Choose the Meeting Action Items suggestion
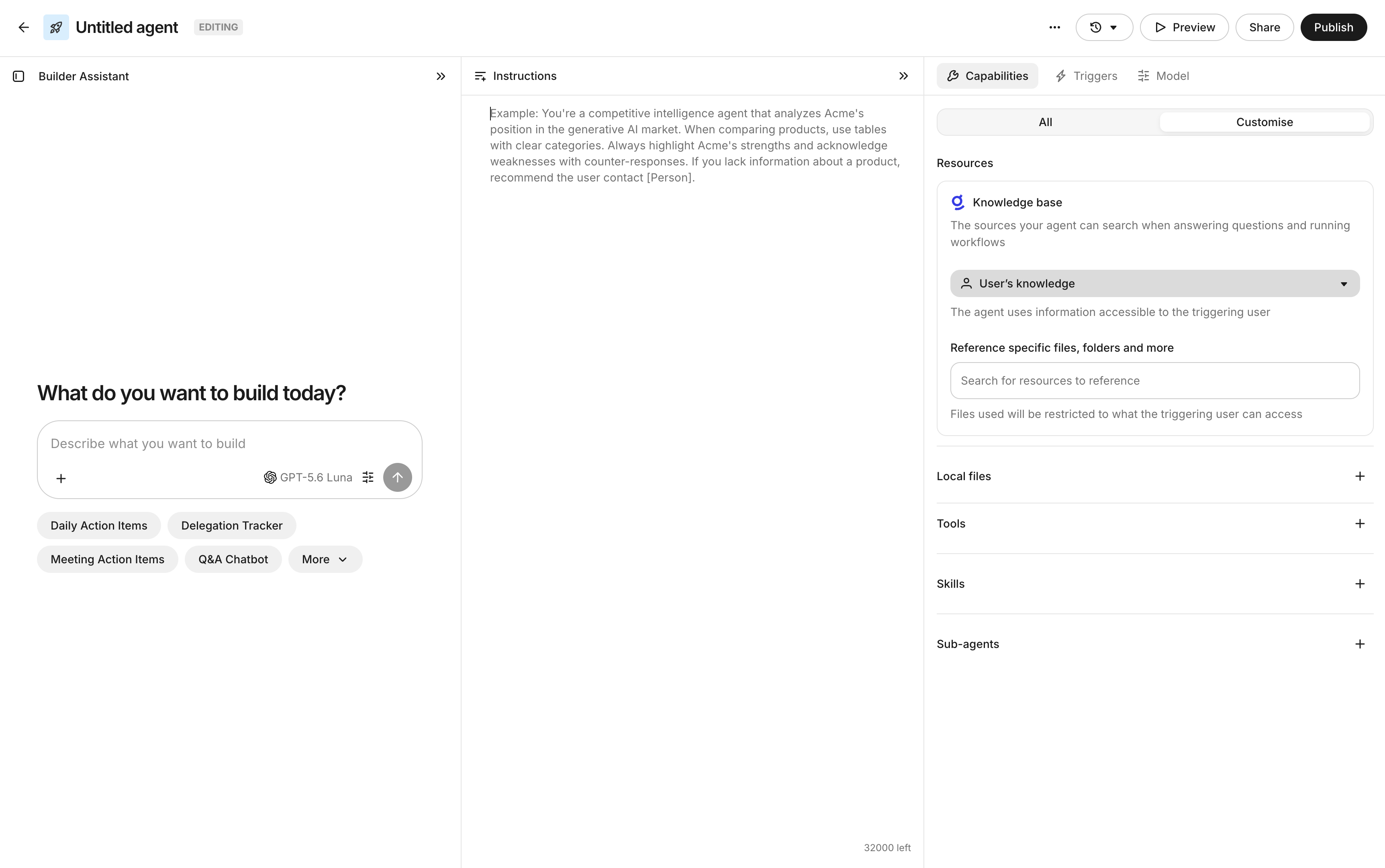 [107, 560]
